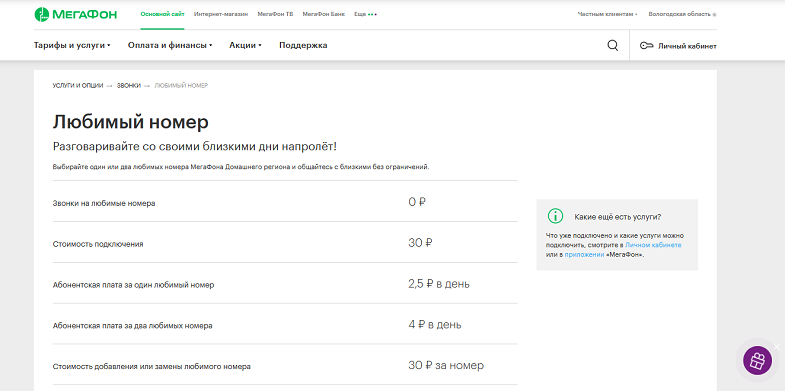Open the Поддержка menu item
The height and width of the screenshot is (391, 785).
303,46
